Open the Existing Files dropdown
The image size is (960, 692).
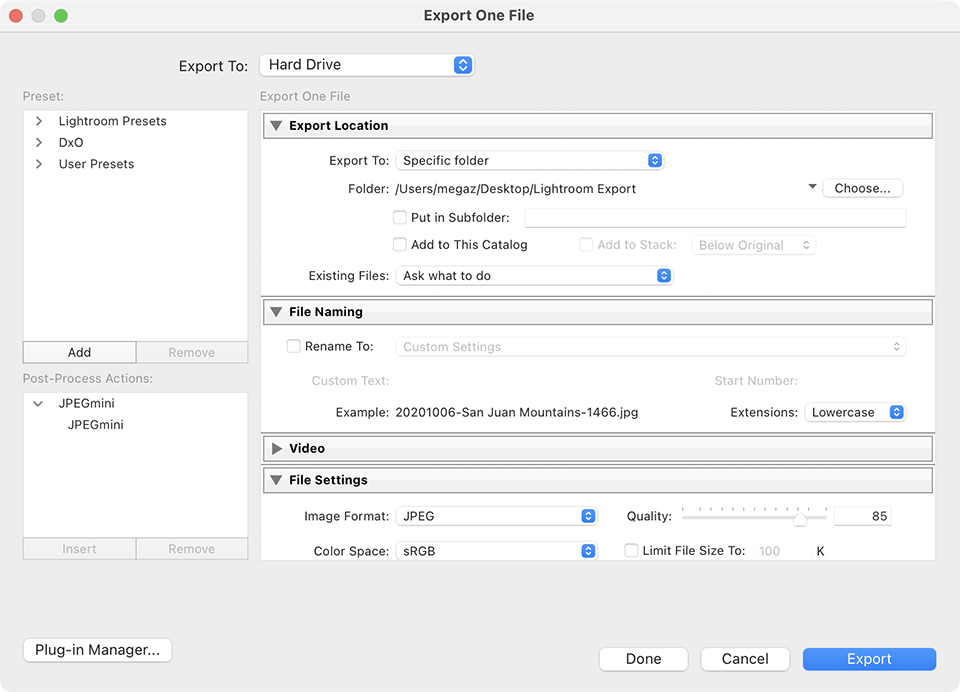(534, 275)
